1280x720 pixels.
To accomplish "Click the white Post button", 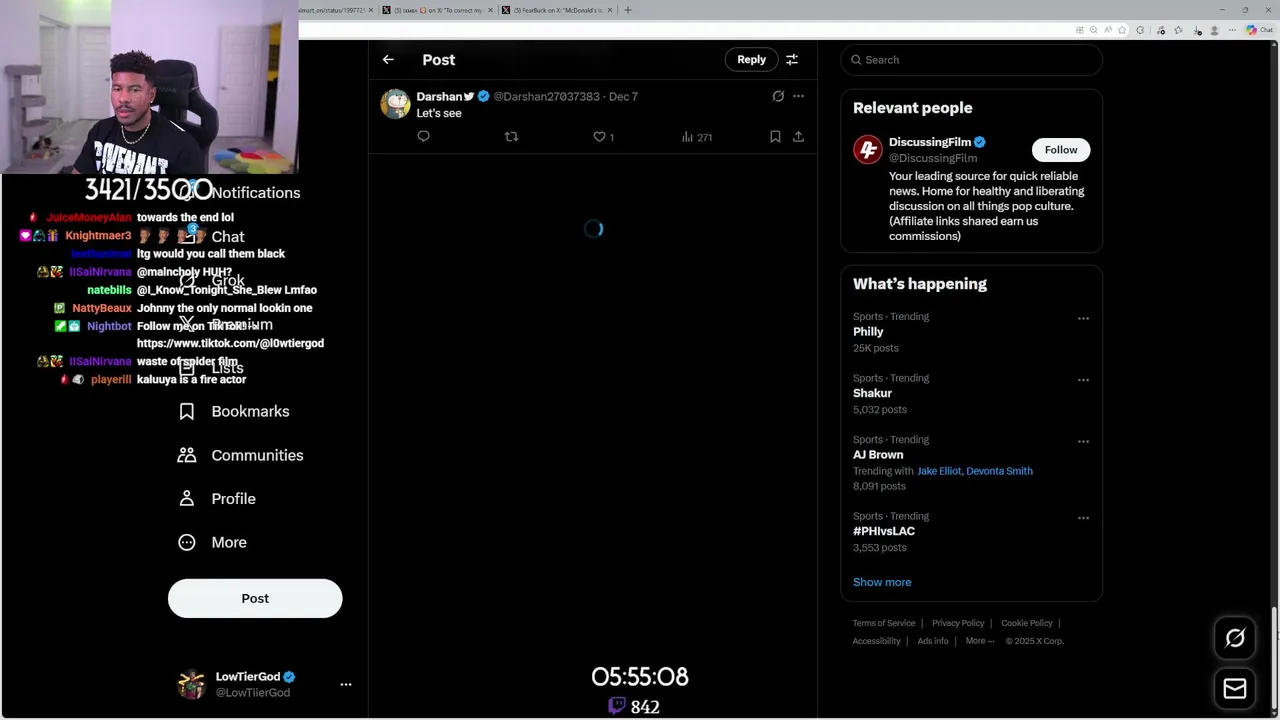I will (255, 598).
